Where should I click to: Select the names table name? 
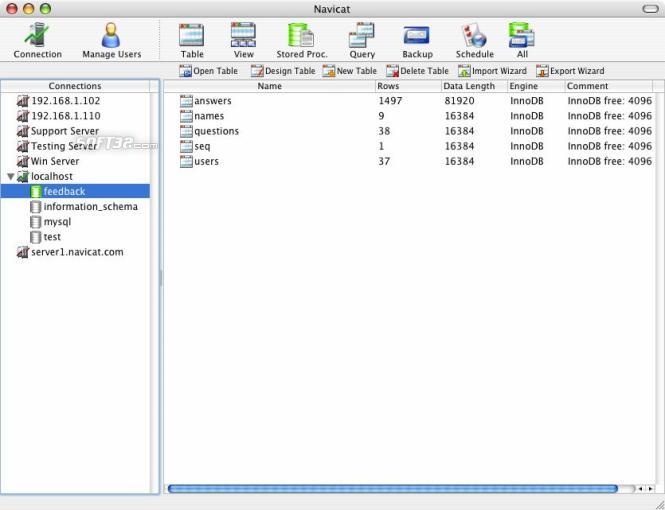(x=209, y=116)
